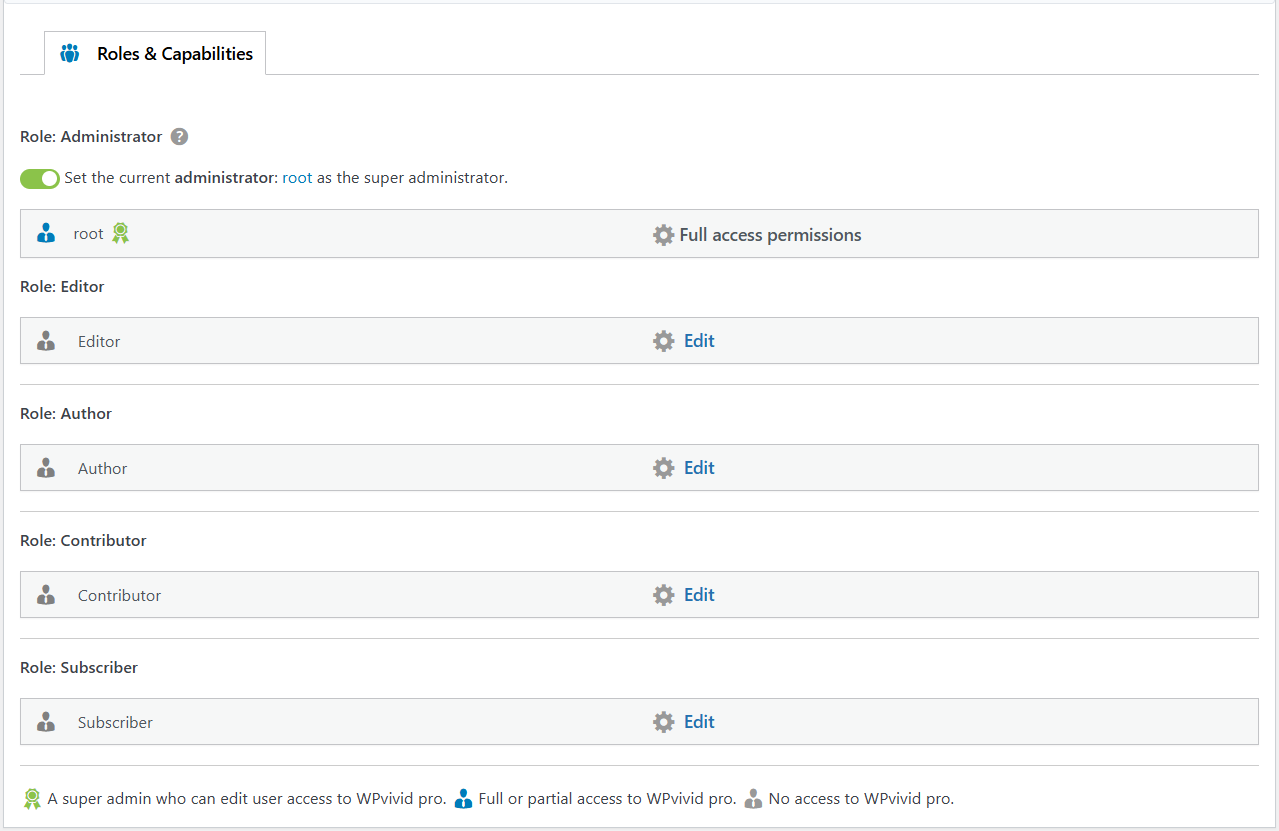Click the Full access permissions label

click(770, 235)
